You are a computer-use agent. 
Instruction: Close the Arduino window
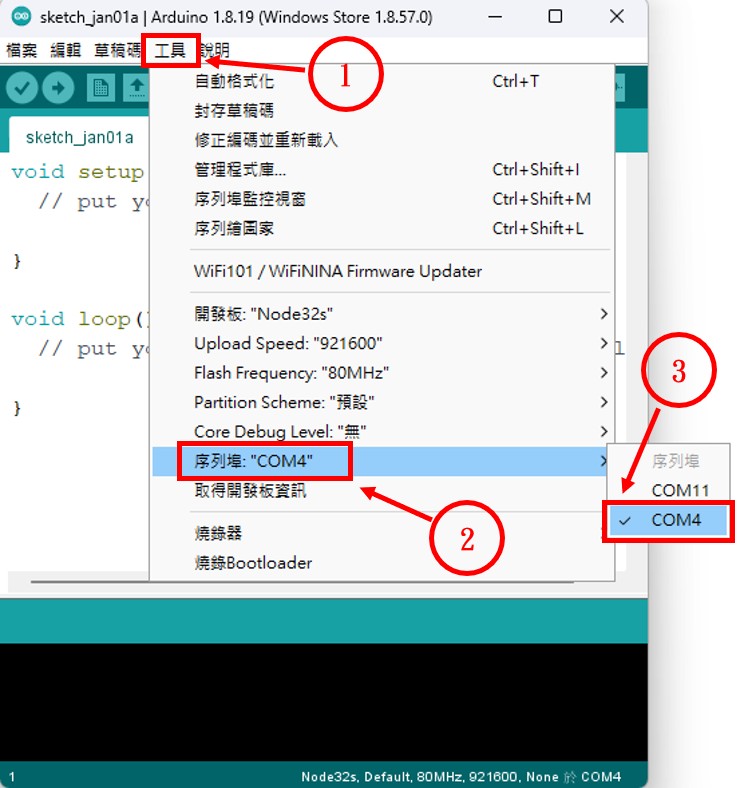(x=617, y=17)
